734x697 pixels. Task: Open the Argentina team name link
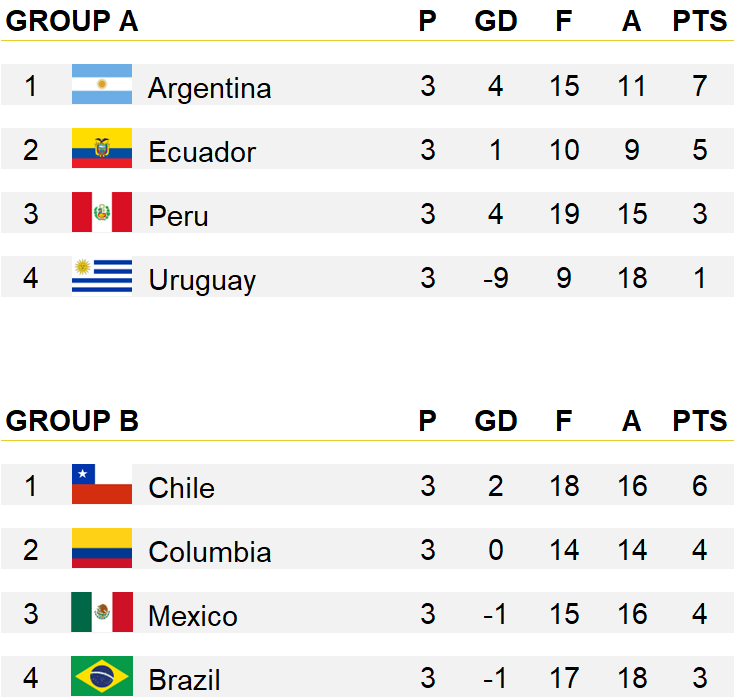pos(209,88)
